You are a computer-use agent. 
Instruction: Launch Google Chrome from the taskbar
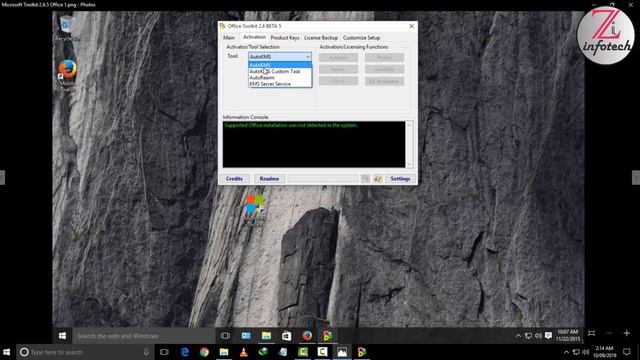tap(204, 352)
